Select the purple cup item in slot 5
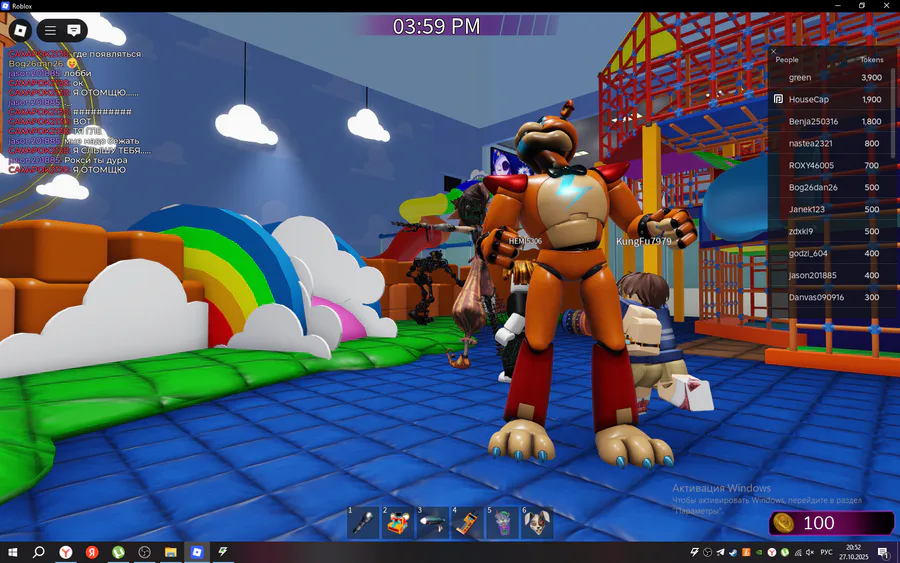Image resolution: width=900 pixels, height=563 pixels. [503, 522]
